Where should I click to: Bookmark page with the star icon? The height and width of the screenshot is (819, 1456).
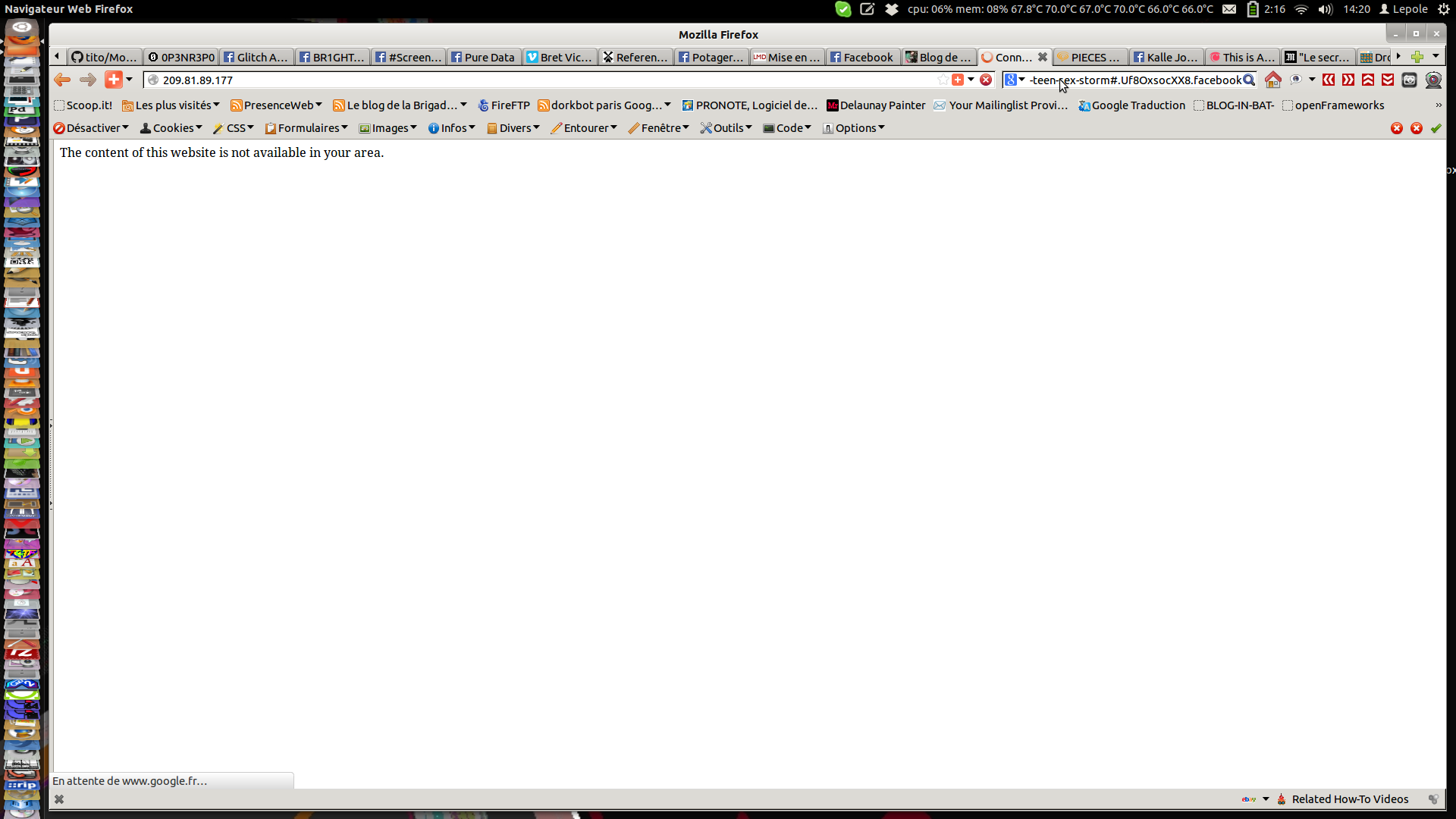click(x=943, y=80)
